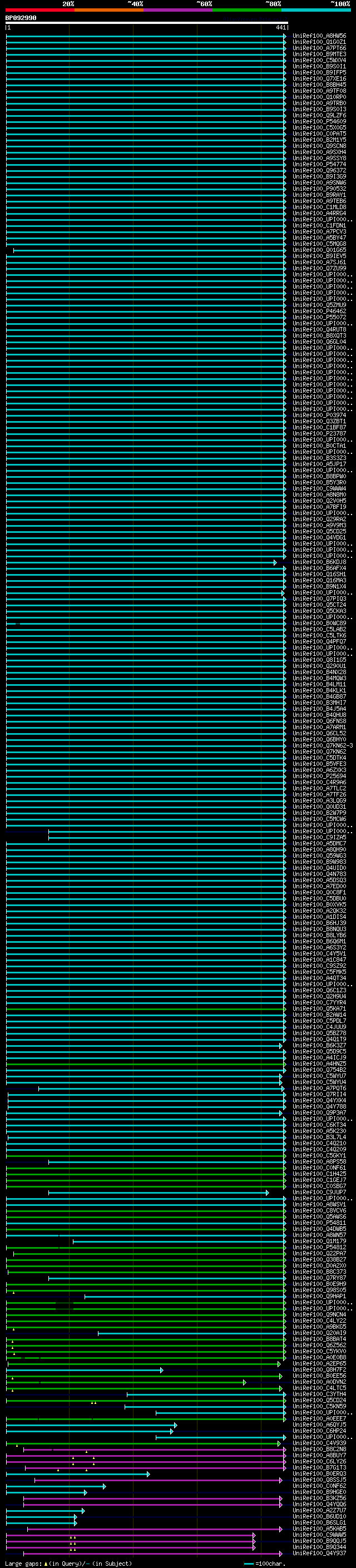Select hit label UniRef100_Q8SSJ5
The width and height of the screenshot is (356, 1568).
[319, 1480]
